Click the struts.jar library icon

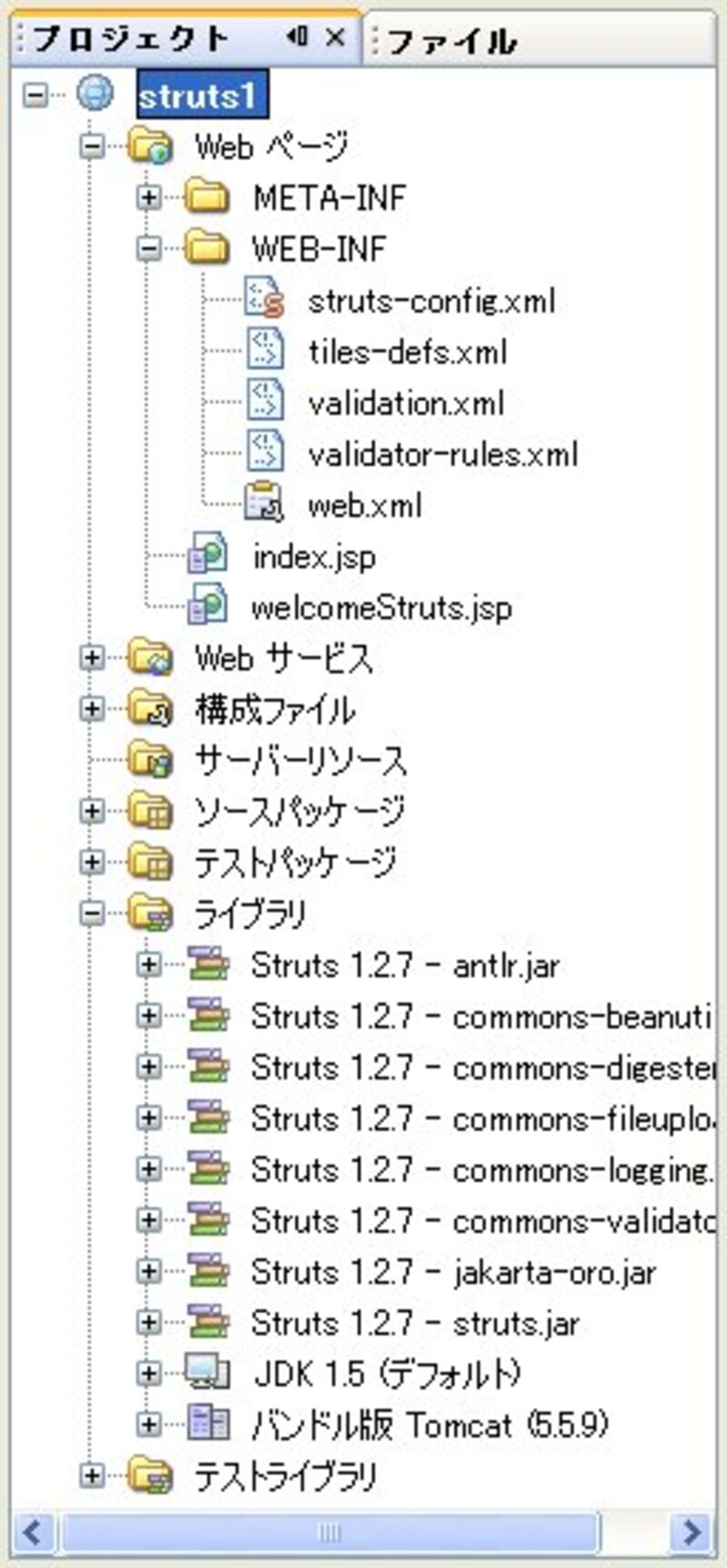tap(207, 1322)
